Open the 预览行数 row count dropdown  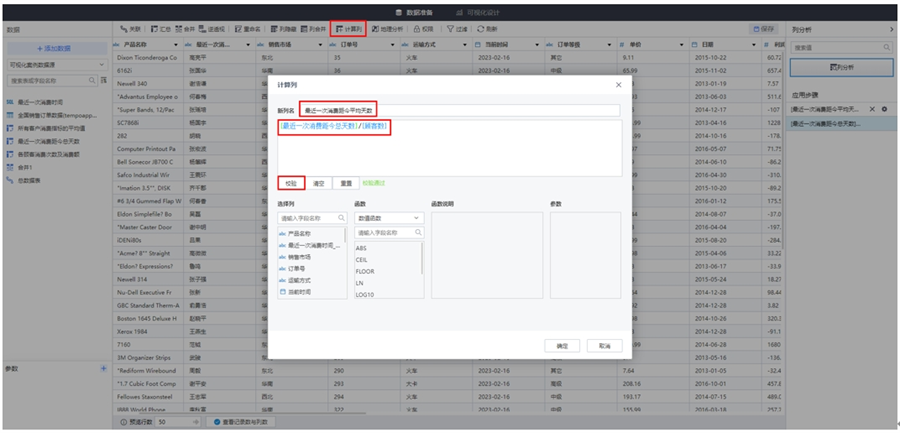tap(175, 423)
